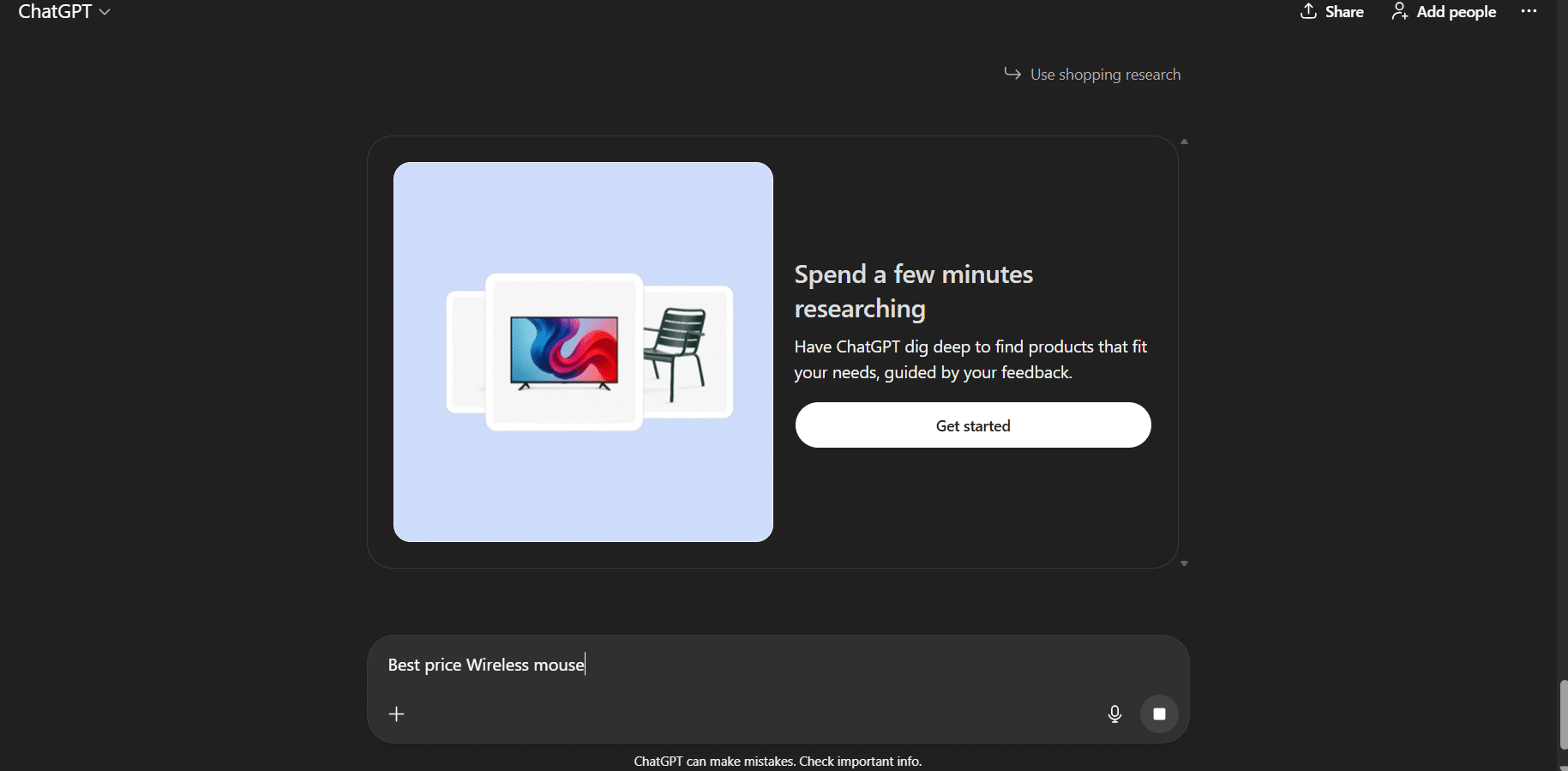Click the 'Spend a few minutes researching' heading
Image resolution: width=1568 pixels, height=771 pixels.
pyautogui.click(x=914, y=292)
